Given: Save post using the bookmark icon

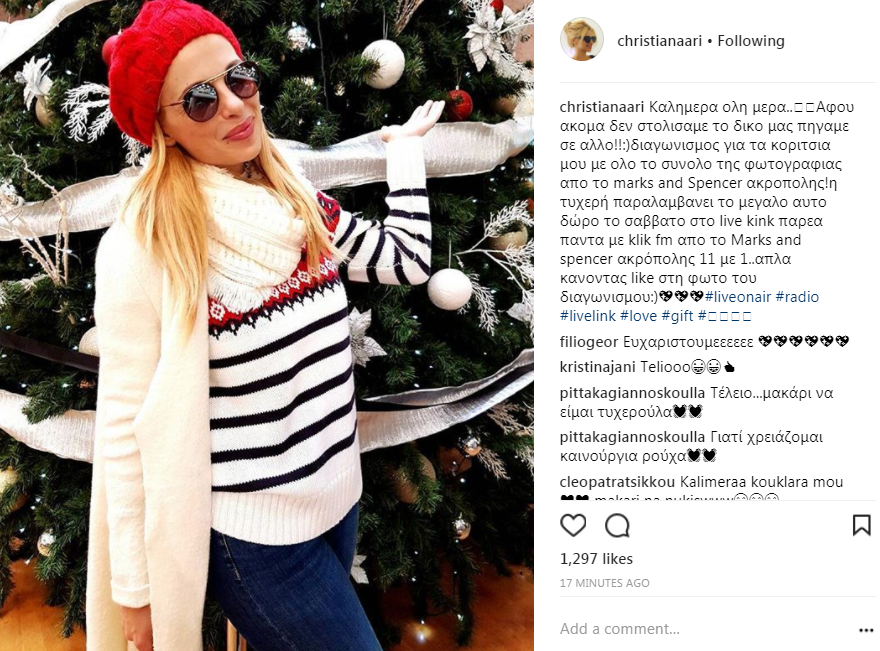Looking at the screenshot, I should coord(861,526).
